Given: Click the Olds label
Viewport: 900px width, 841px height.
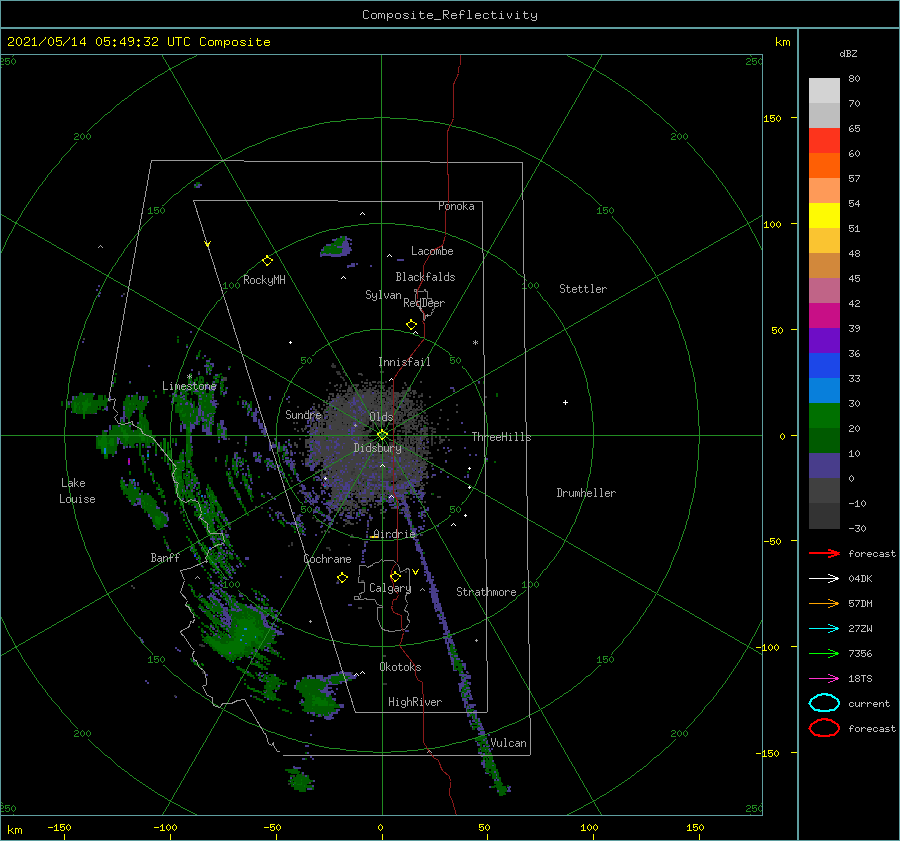Looking at the screenshot, I should coord(381,417).
